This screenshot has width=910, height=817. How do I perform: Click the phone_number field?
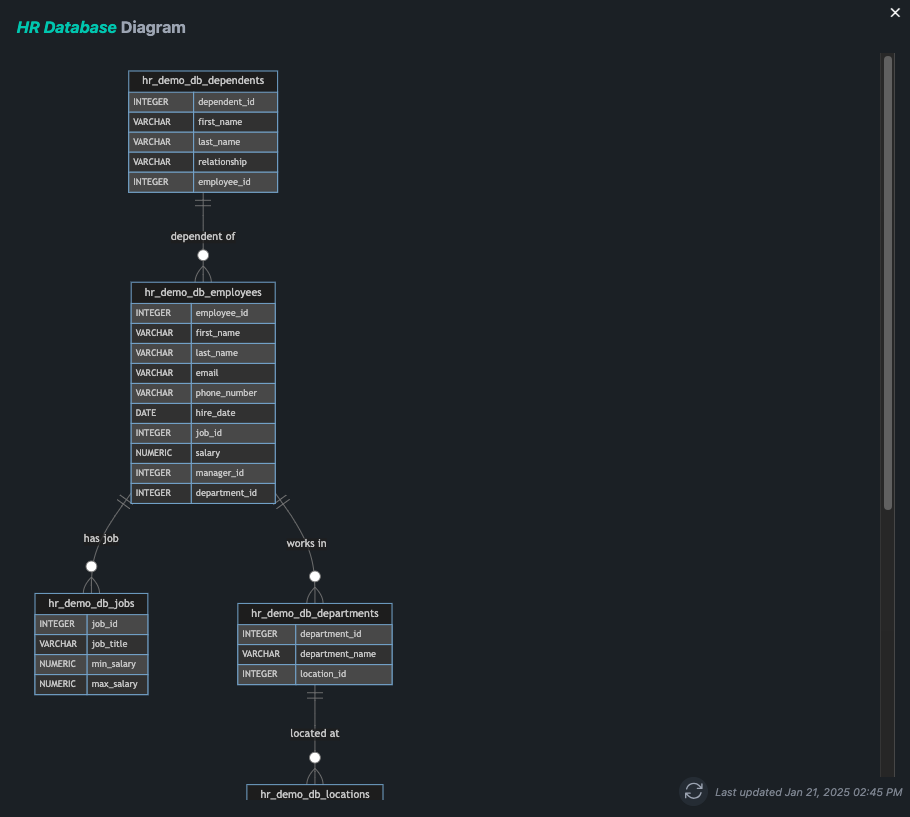click(x=233, y=393)
